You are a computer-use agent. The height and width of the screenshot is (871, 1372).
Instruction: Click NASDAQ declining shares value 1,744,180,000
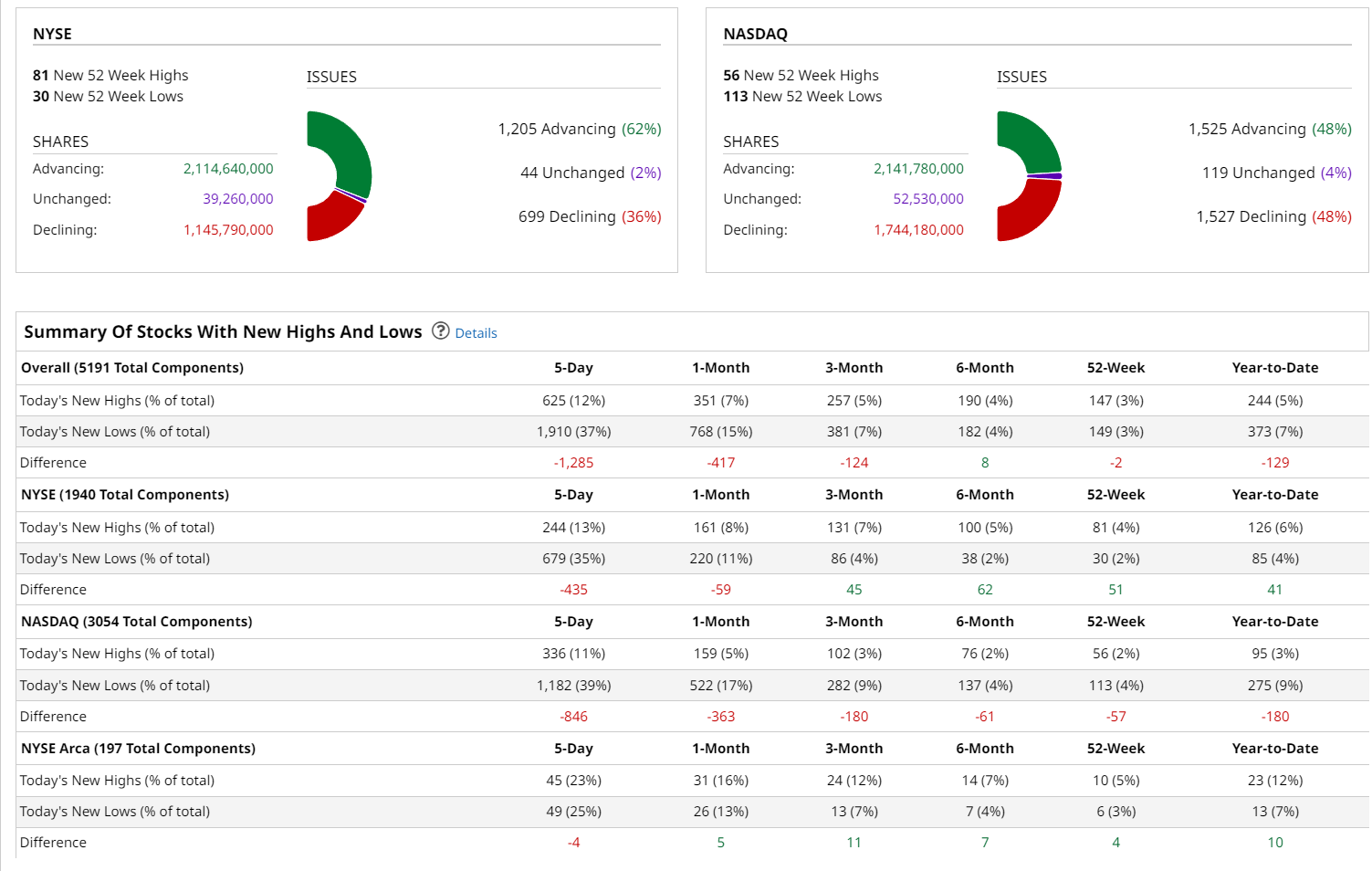918,230
